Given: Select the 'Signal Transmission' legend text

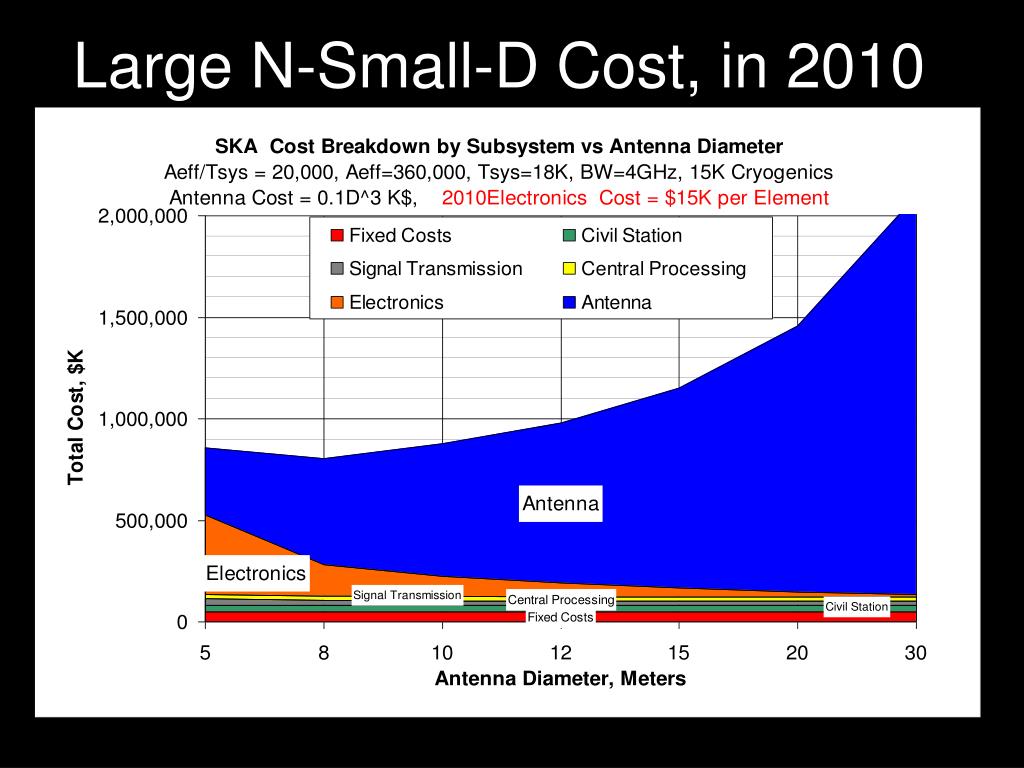Looking at the screenshot, I should (x=436, y=268).
